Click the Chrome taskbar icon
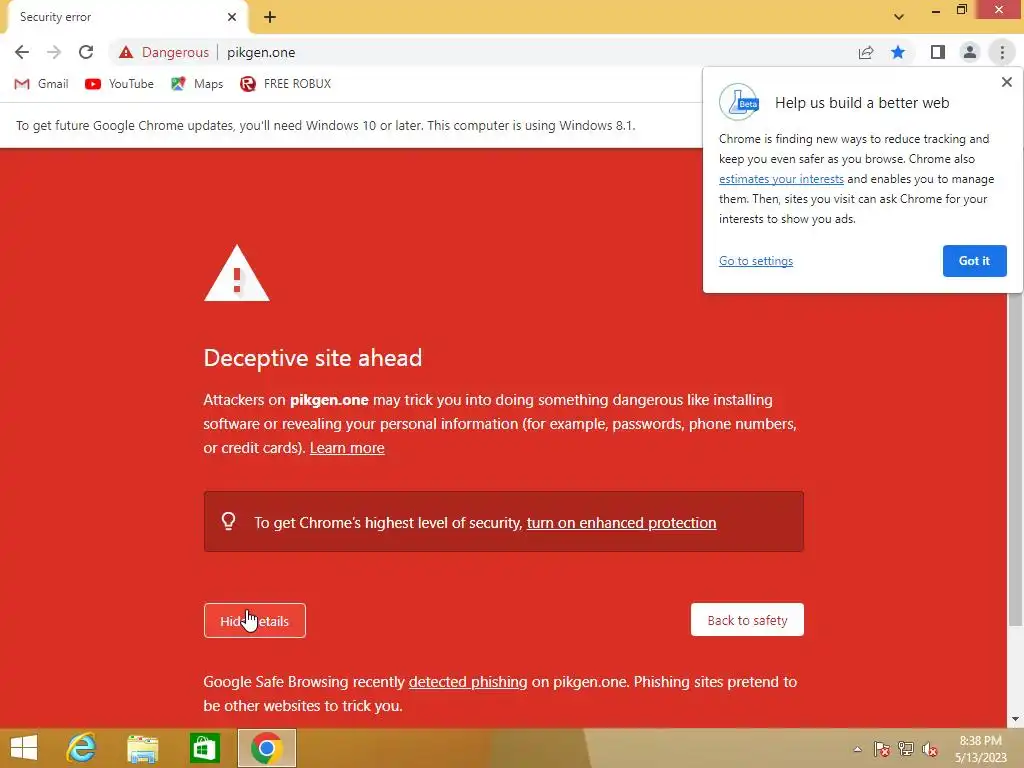This screenshot has width=1024, height=768. [266, 748]
